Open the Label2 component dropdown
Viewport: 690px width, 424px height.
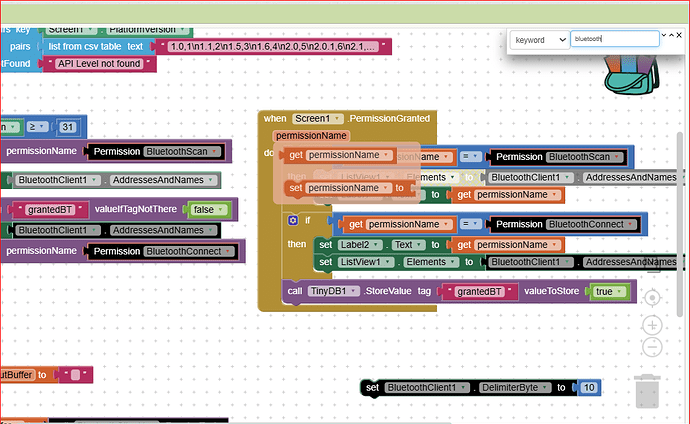point(360,245)
